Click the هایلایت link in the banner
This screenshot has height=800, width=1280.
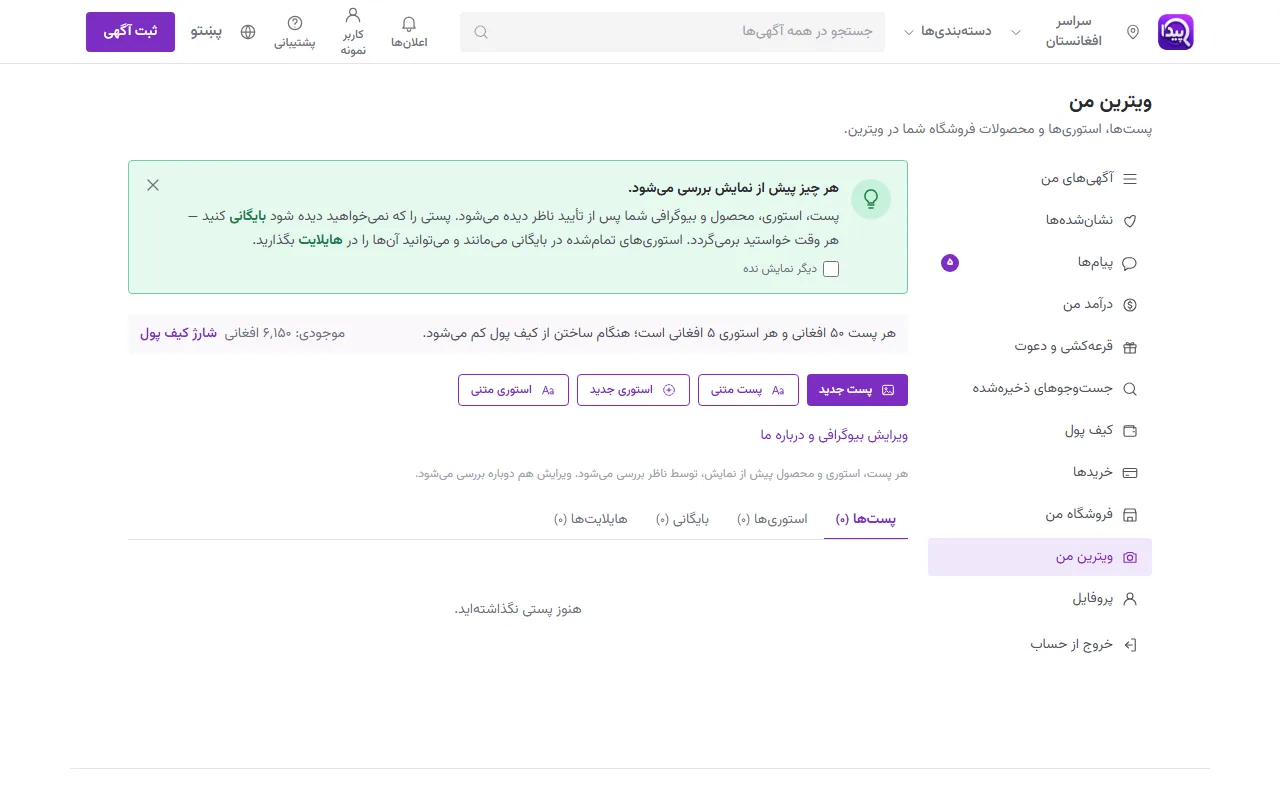pos(321,240)
